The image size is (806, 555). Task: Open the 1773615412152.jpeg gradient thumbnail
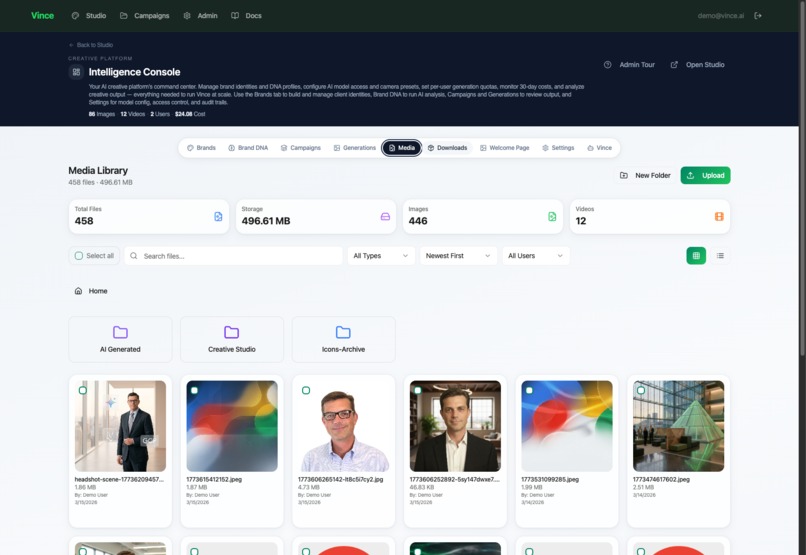[x=232, y=426]
